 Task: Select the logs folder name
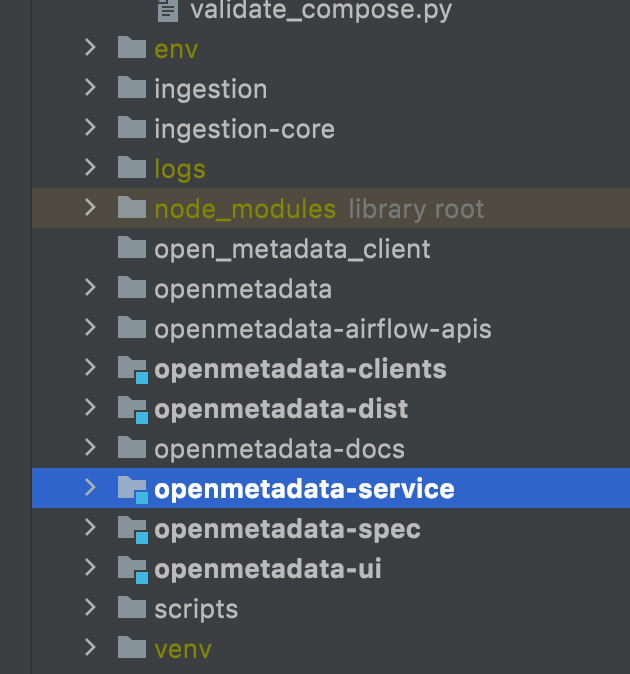pos(180,169)
